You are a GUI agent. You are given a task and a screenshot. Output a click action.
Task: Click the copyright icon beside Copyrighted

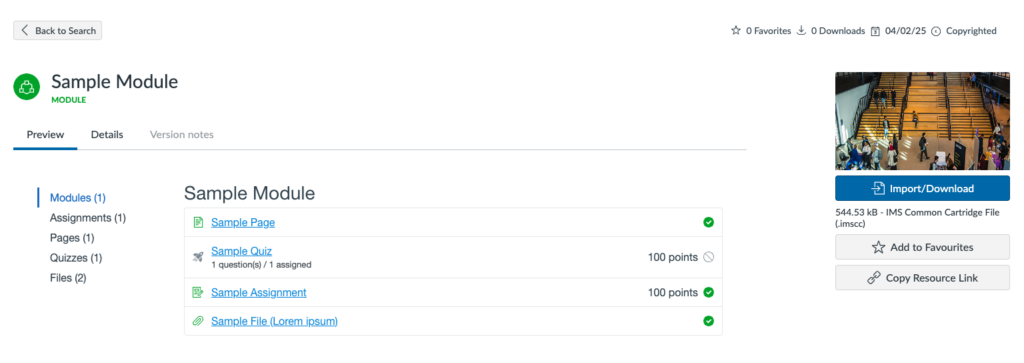[936, 31]
